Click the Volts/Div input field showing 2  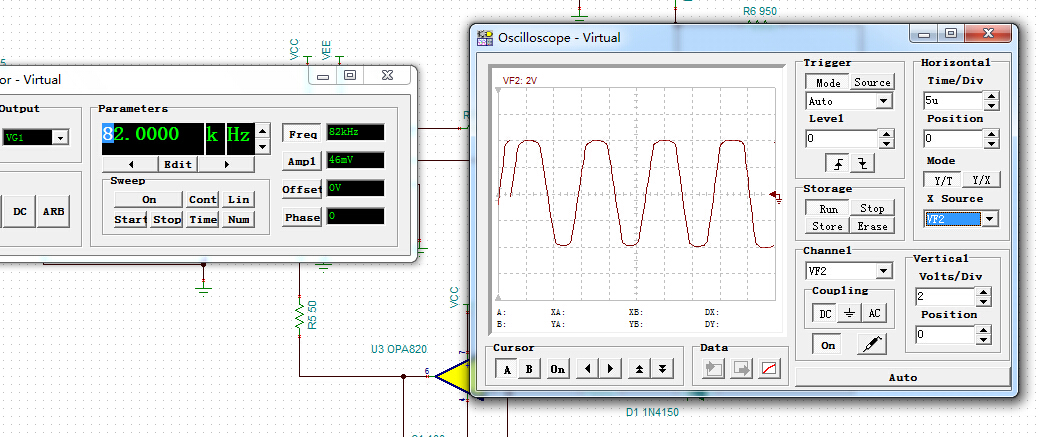point(946,297)
